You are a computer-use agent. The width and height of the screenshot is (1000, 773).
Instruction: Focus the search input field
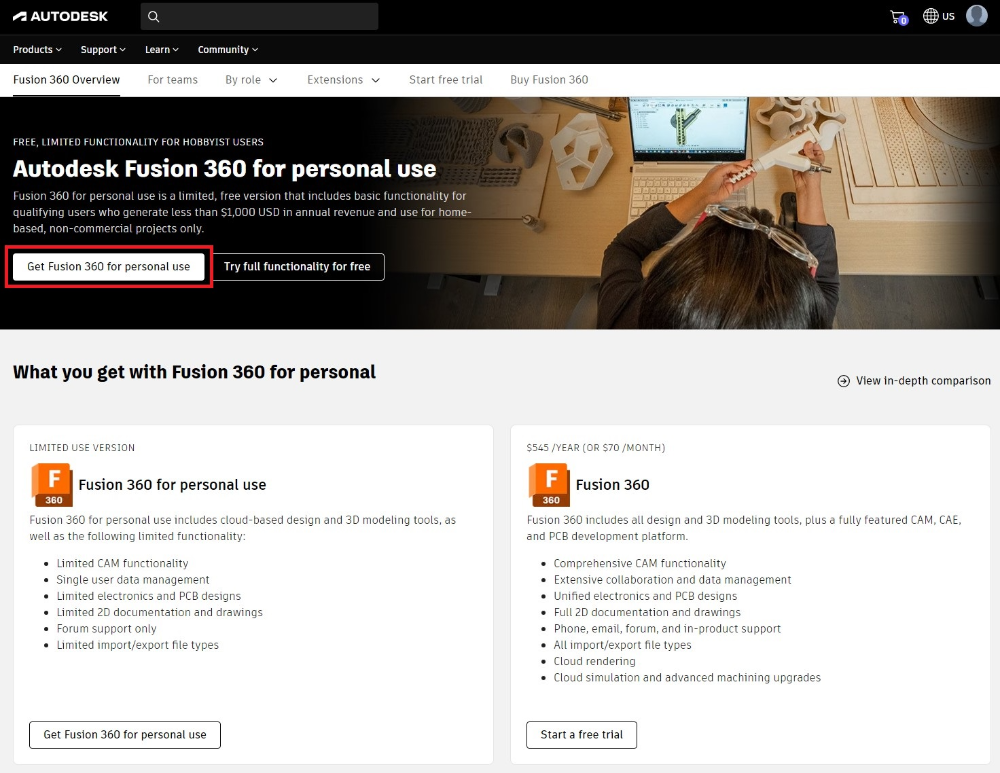click(260, 17)
